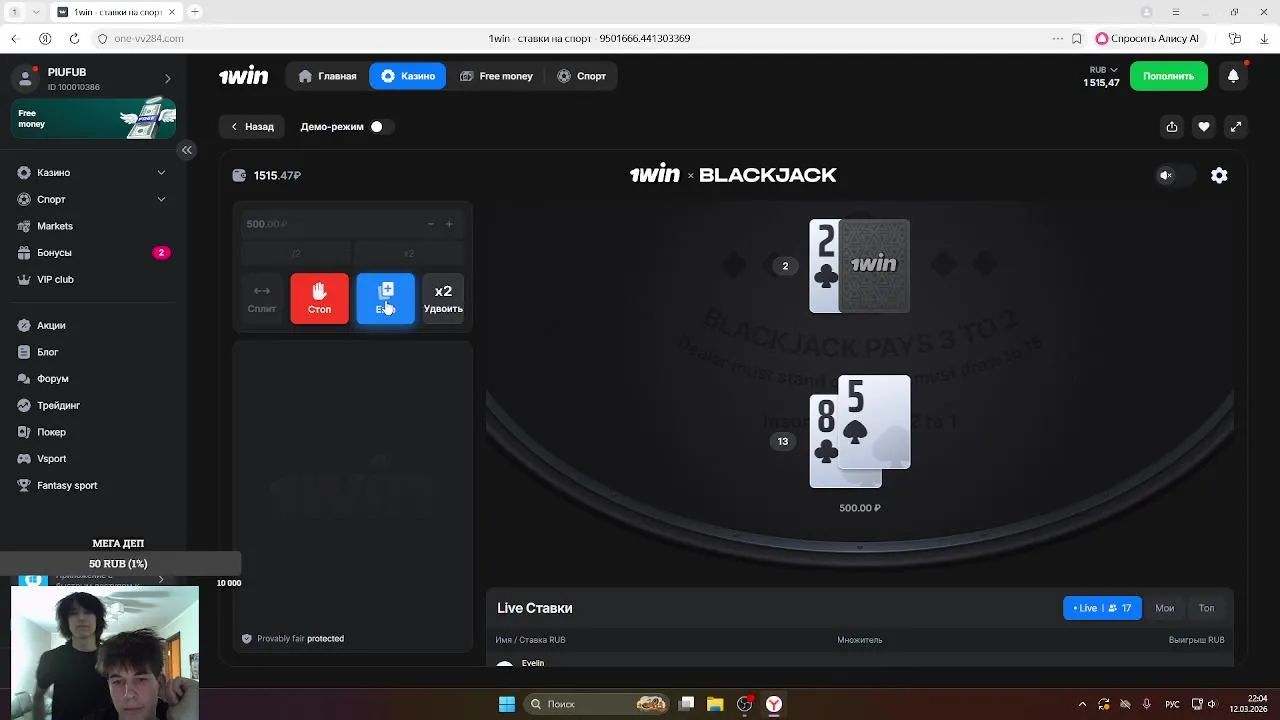Screen dimensions: 1280x720
Task: Click the Provably fair protected label
Action: tap(293, 639)
